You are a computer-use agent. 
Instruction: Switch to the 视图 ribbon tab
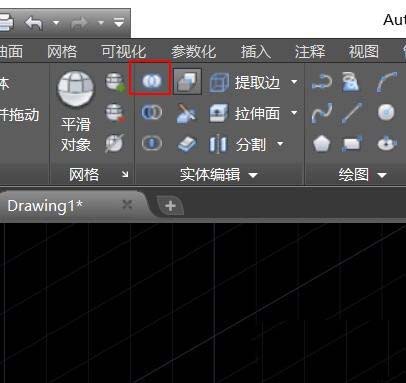click(364, 52)
